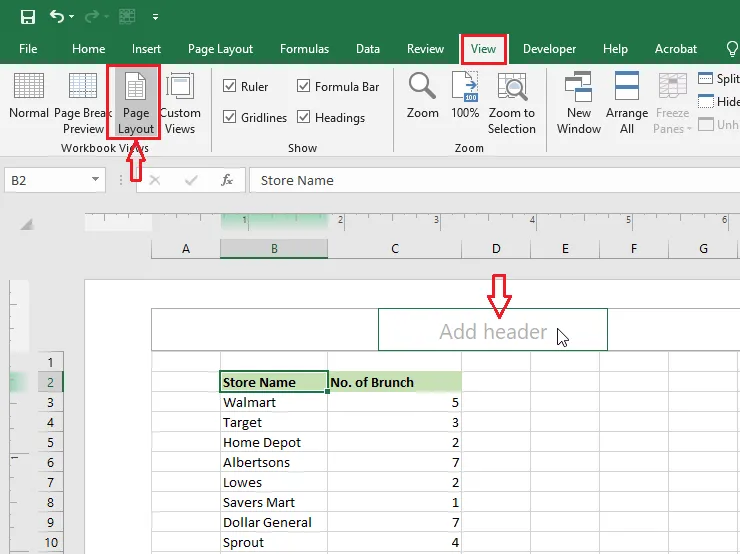This screenshot has height=554, width=740.
Task: Click the Select All corner triangle
Action: coord(27,224)
